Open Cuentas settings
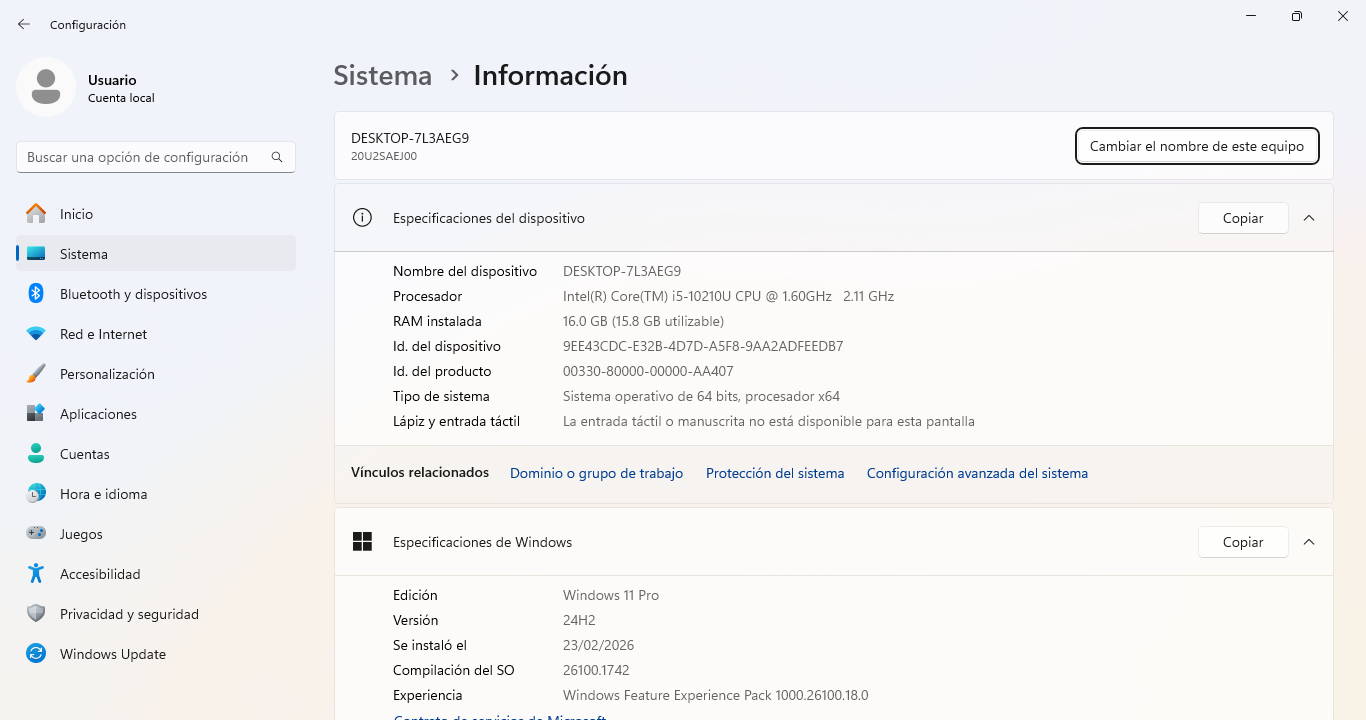This screenshot has height=720, width=1366. [156, 454]
